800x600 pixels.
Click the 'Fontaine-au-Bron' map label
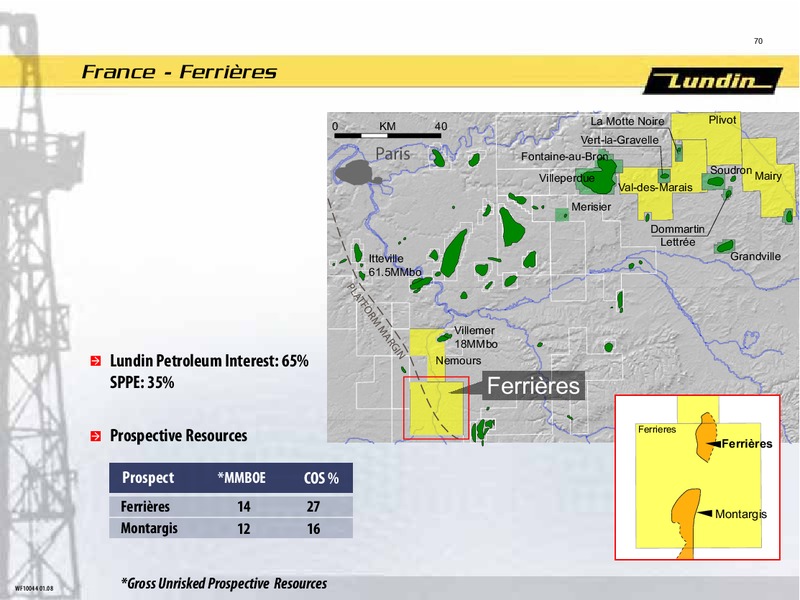click(x=564, y=157)
